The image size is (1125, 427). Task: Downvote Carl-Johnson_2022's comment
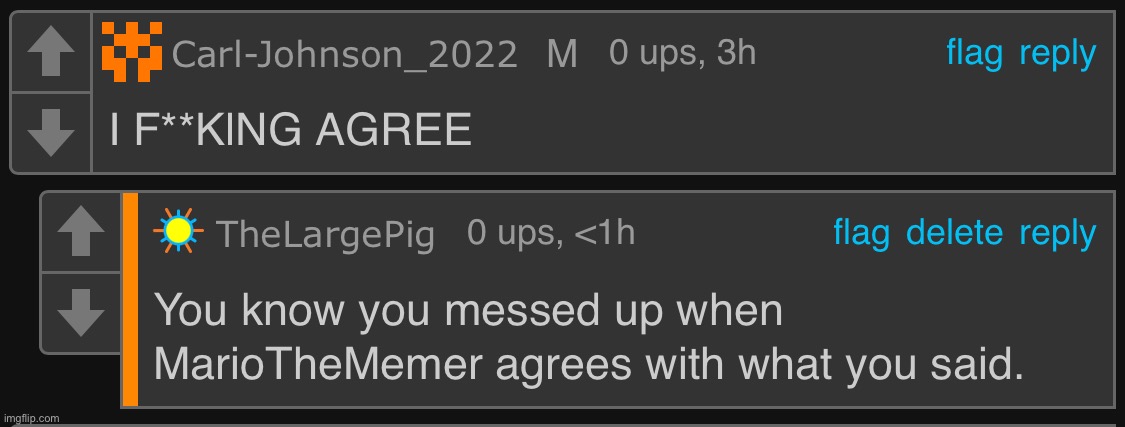tap(50, 132)
